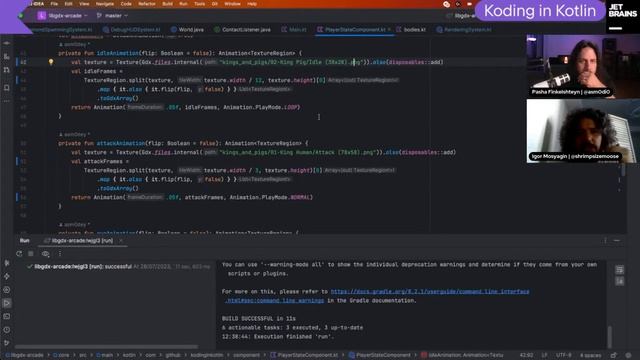
Task: Open the docs.gradle.org userguide link
Action: (x=430, y=291)
